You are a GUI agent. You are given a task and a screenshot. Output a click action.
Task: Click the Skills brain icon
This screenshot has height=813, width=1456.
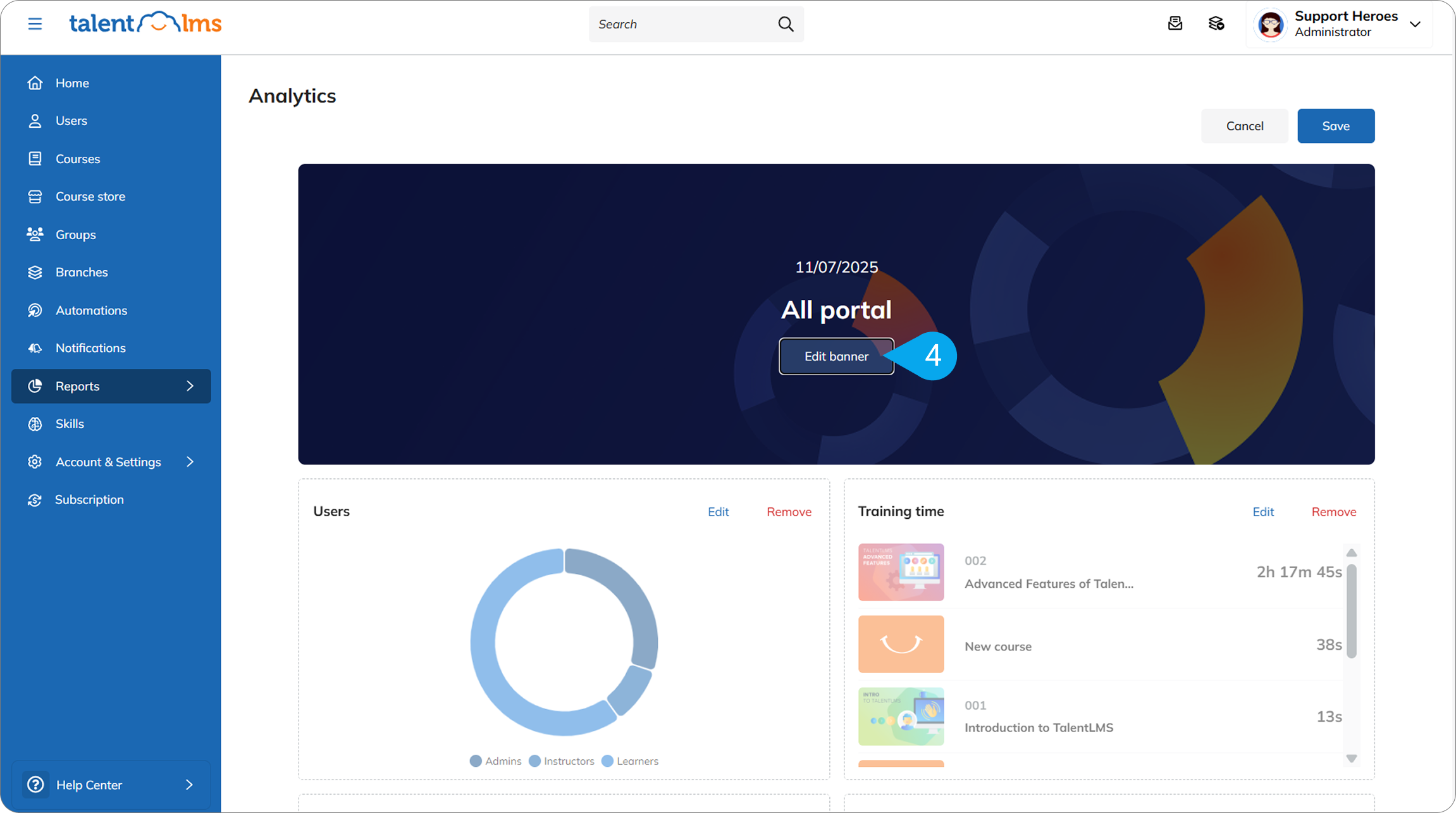coord(35,424)
